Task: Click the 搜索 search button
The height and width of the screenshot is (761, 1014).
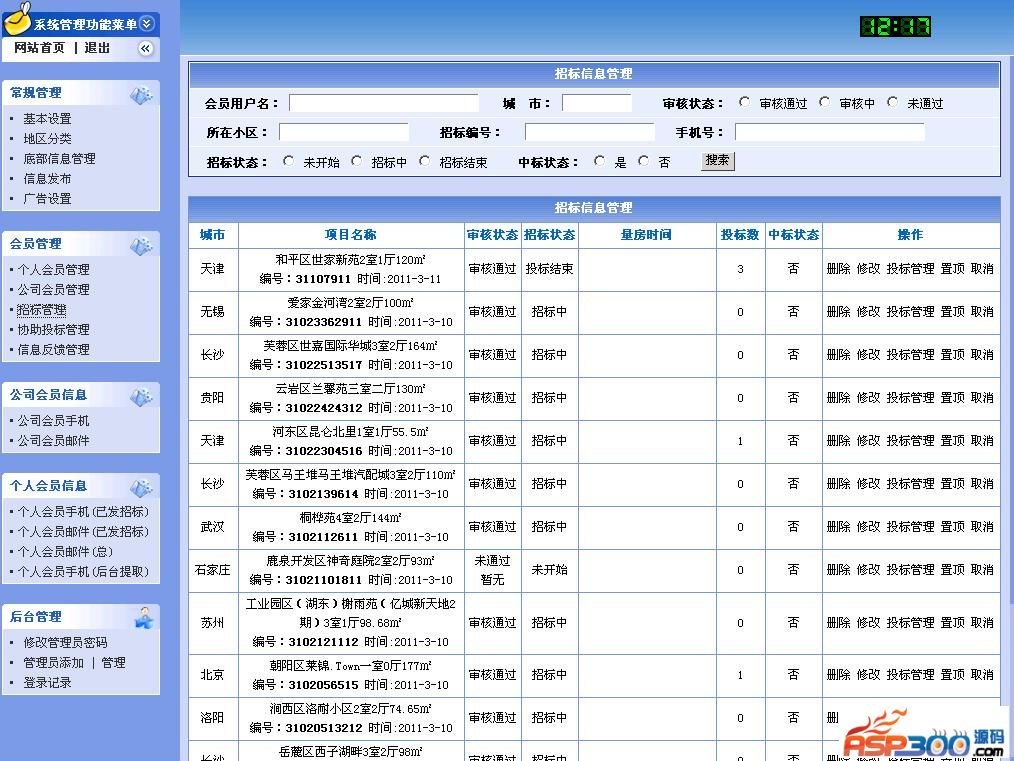Action: (x=717, y=160)
